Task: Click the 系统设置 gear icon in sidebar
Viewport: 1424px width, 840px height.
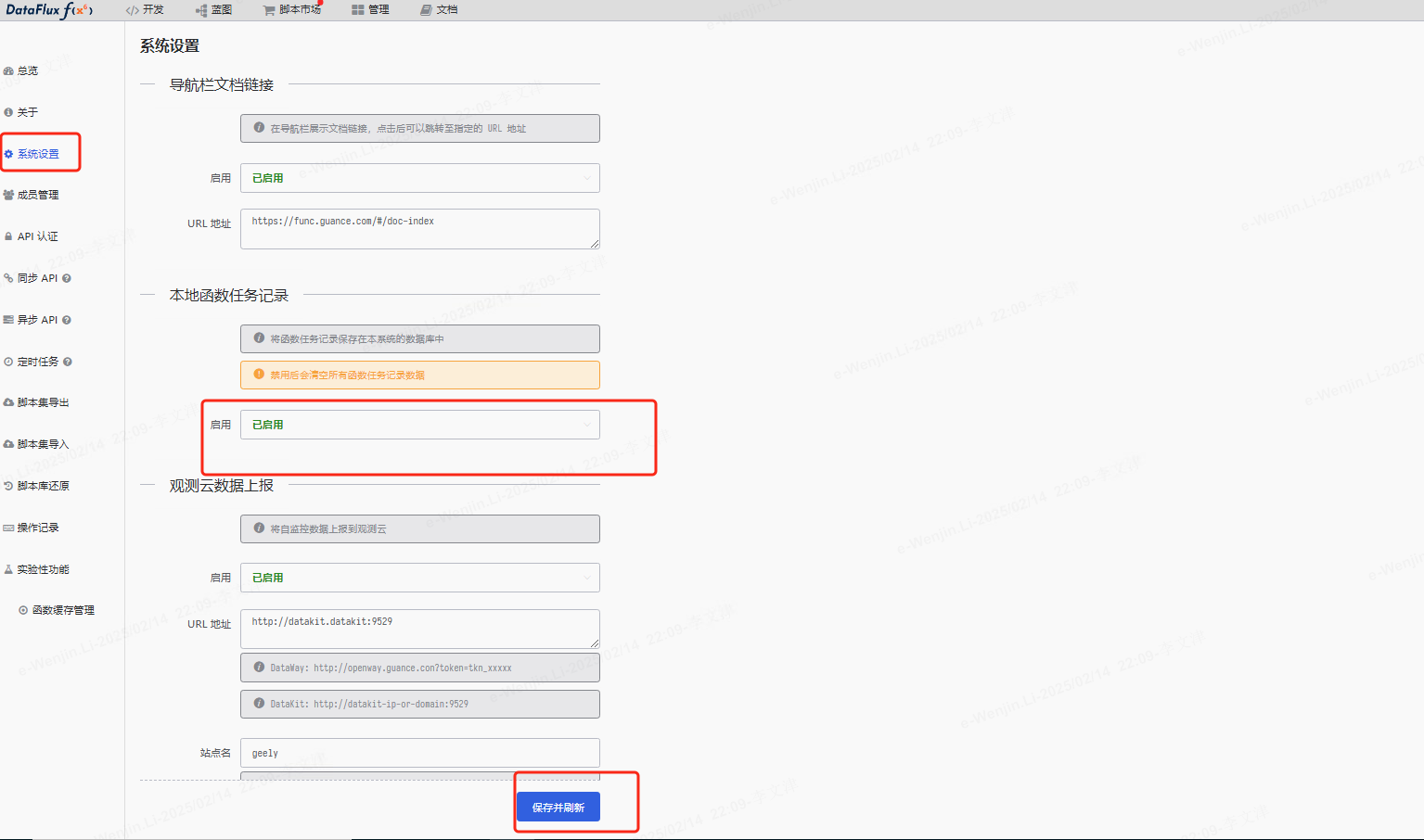Action: point(8,154)
